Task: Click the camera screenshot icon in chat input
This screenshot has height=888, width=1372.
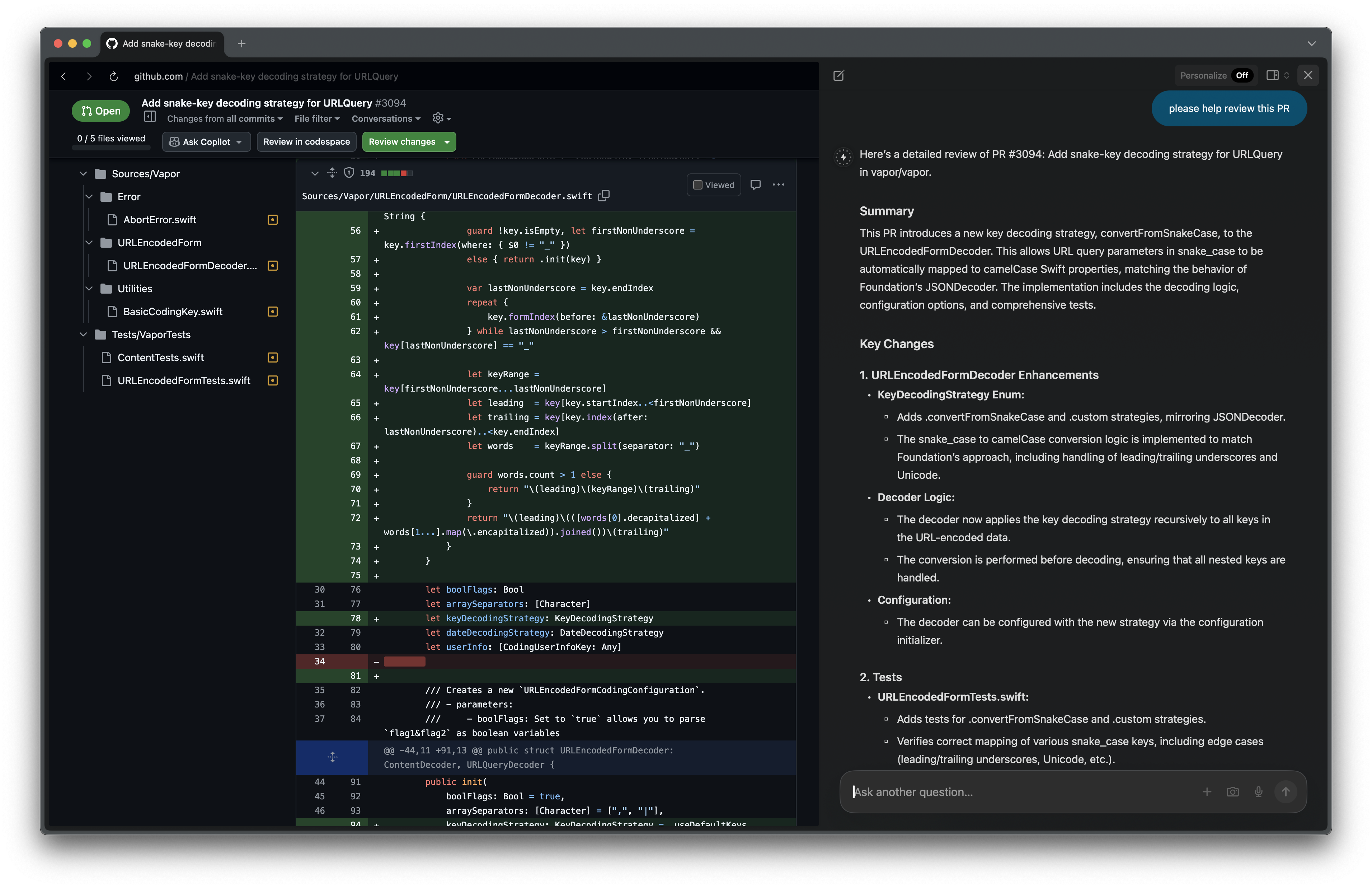Action: pyautogui.click(x=1232, y=792)
